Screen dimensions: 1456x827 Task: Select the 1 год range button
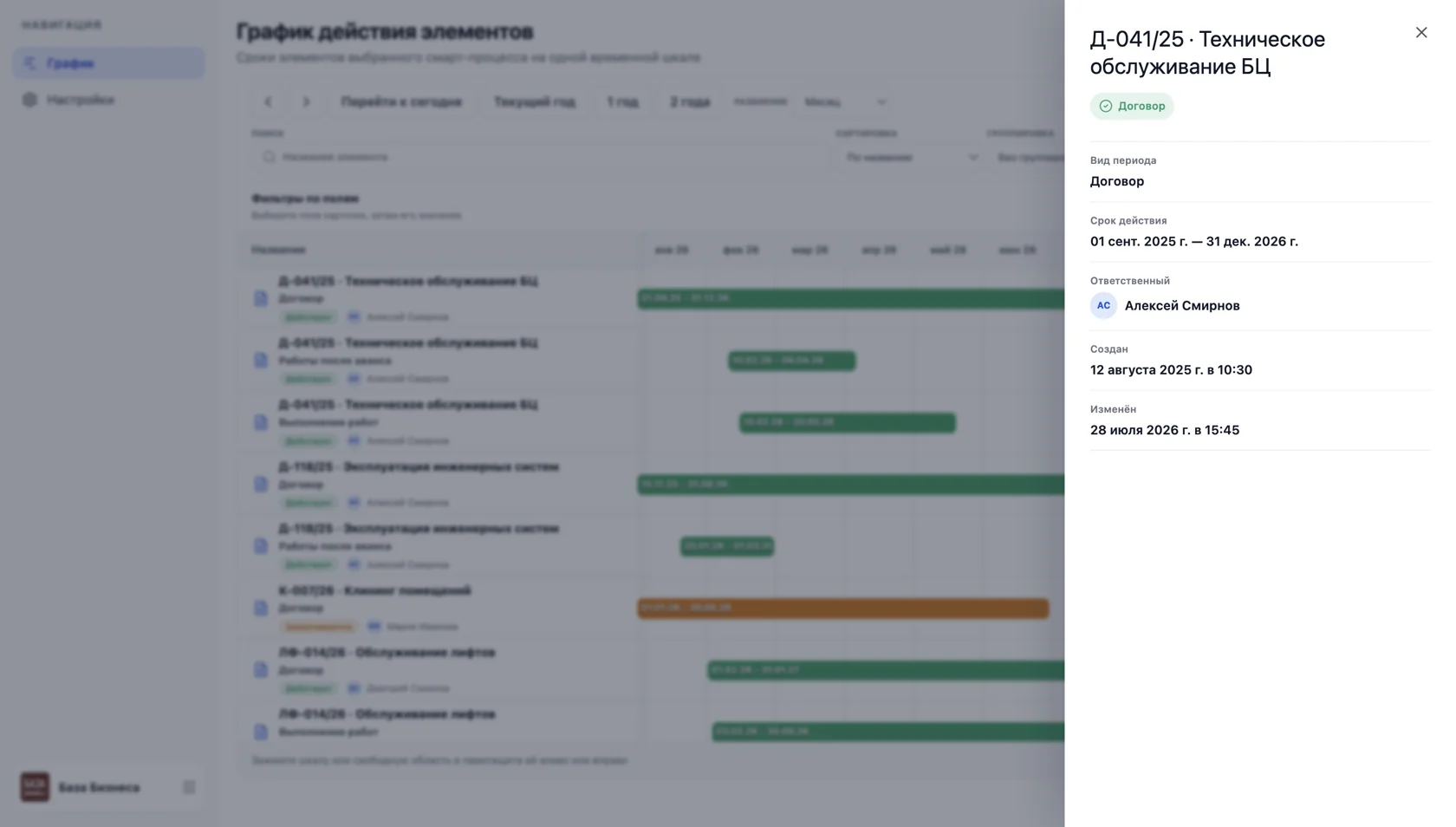click(622, 101)
